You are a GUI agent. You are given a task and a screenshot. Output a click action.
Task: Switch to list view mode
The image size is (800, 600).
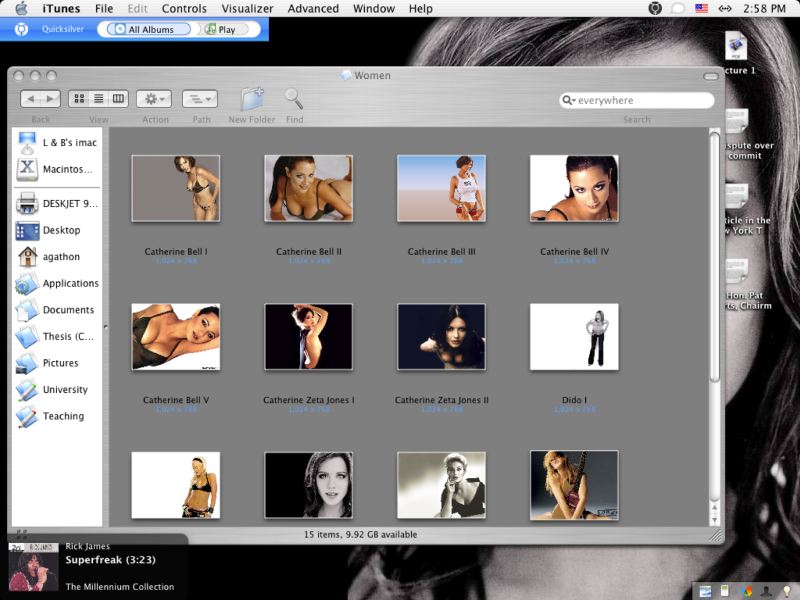point(99,99)
